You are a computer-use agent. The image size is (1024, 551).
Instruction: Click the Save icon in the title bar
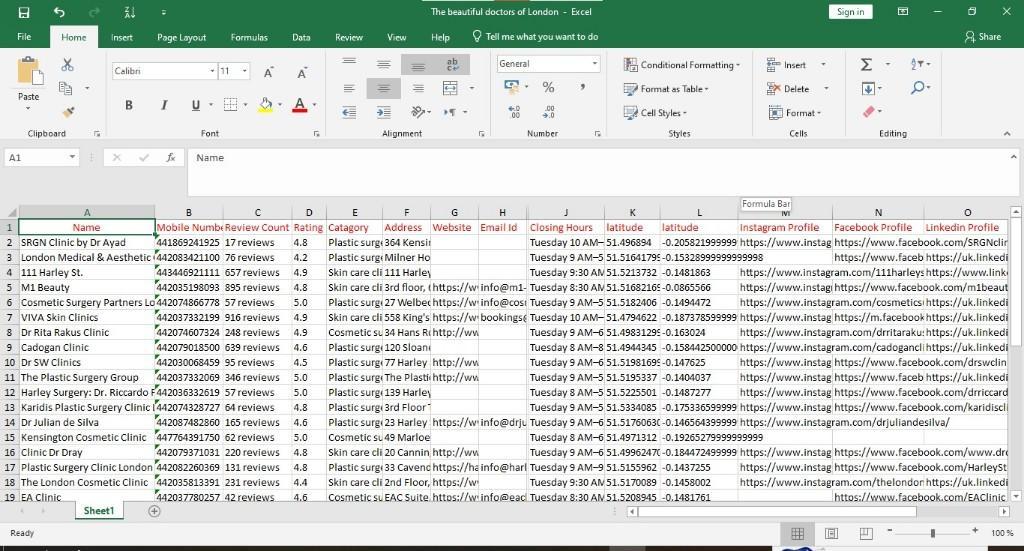point(24,12)
